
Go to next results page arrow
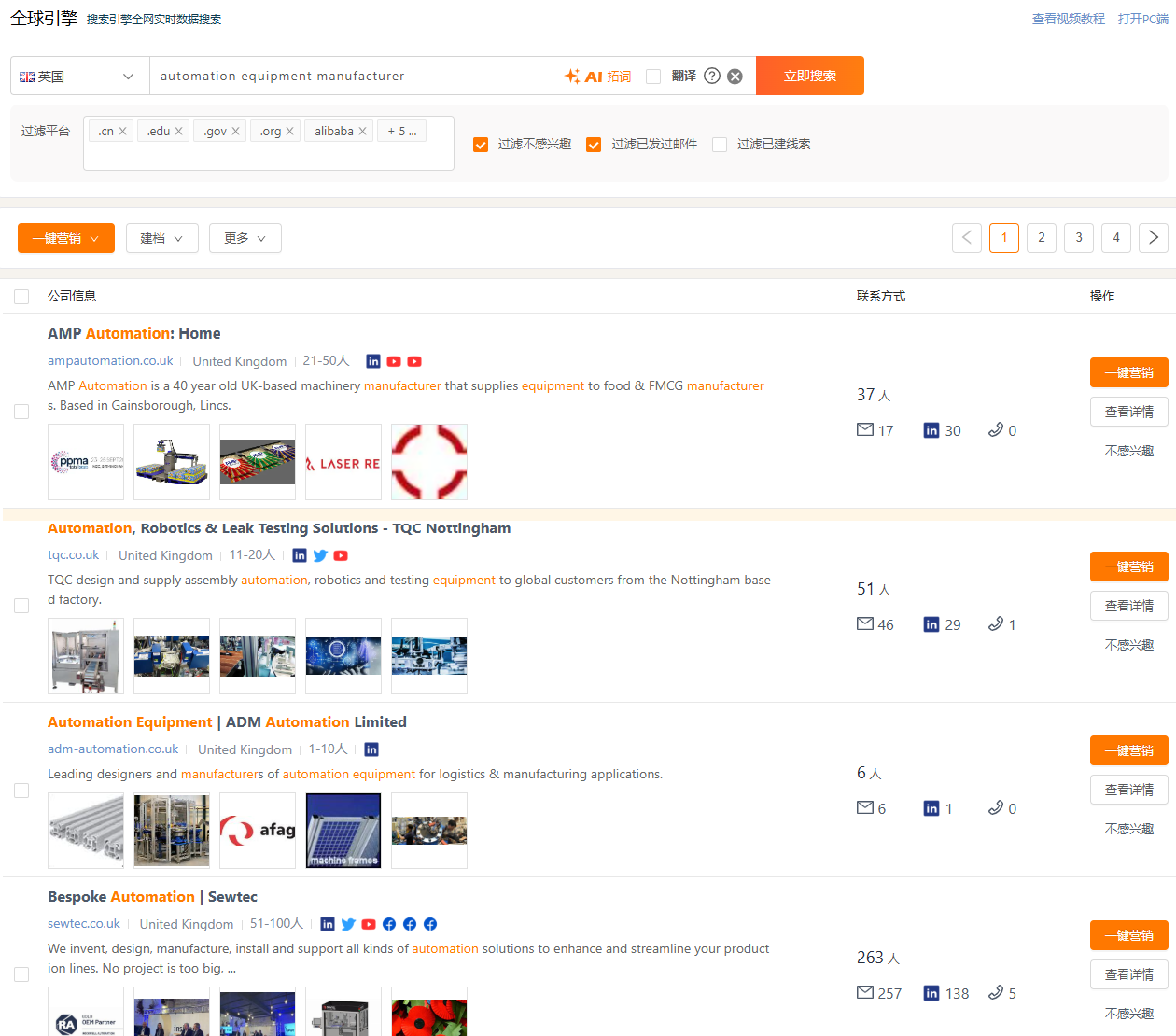1154,238
